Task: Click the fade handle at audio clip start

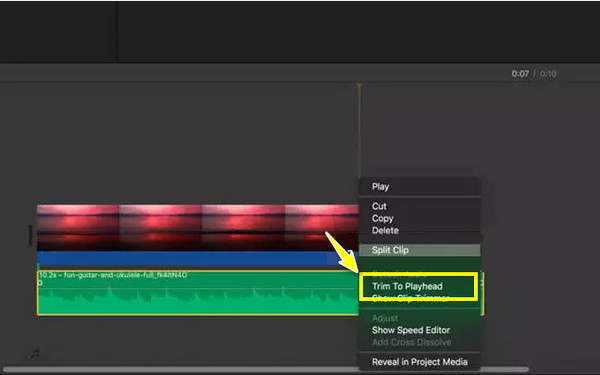Action: [40, 283]
